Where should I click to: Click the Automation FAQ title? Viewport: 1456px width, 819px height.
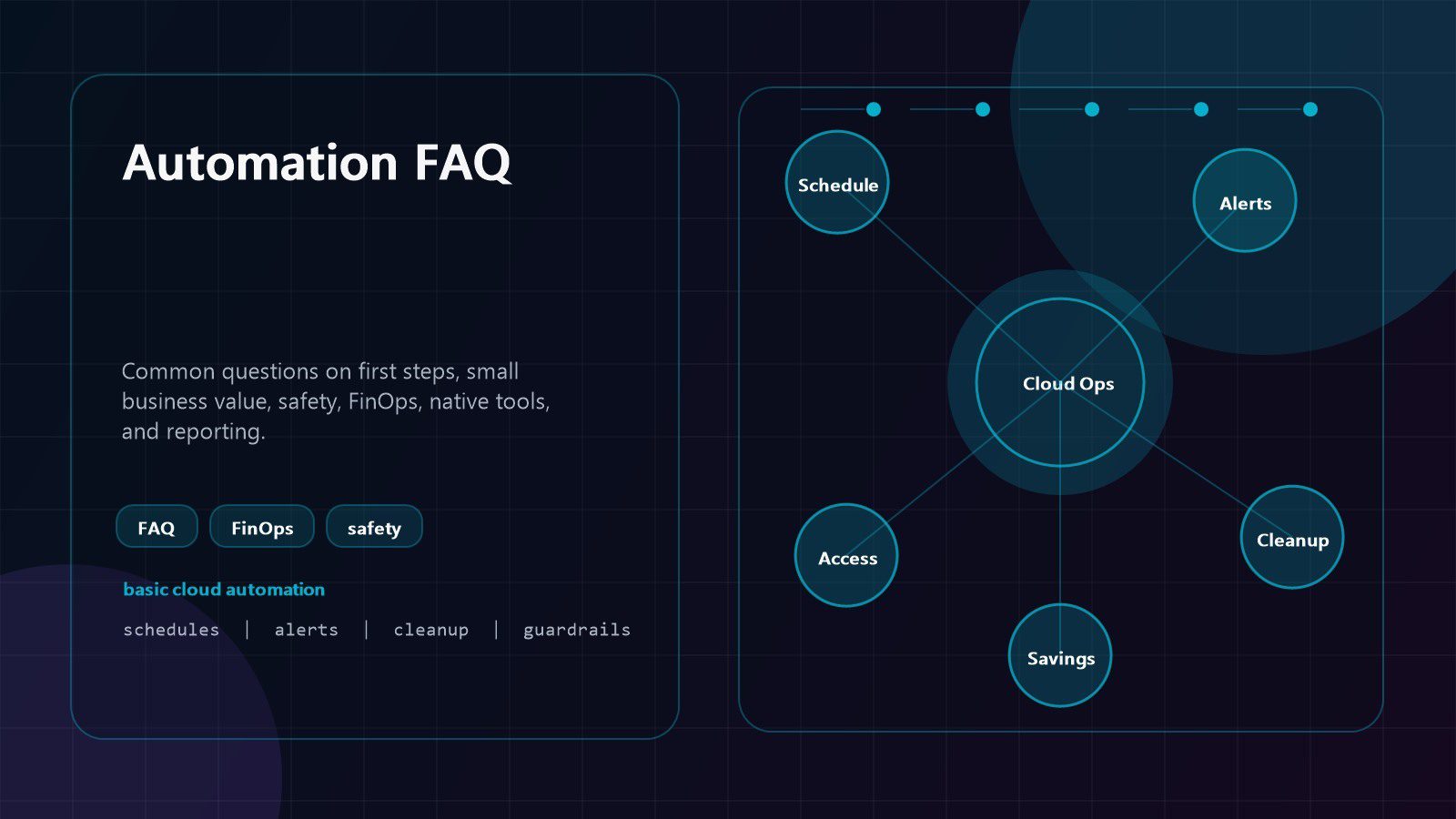point(317,164)
